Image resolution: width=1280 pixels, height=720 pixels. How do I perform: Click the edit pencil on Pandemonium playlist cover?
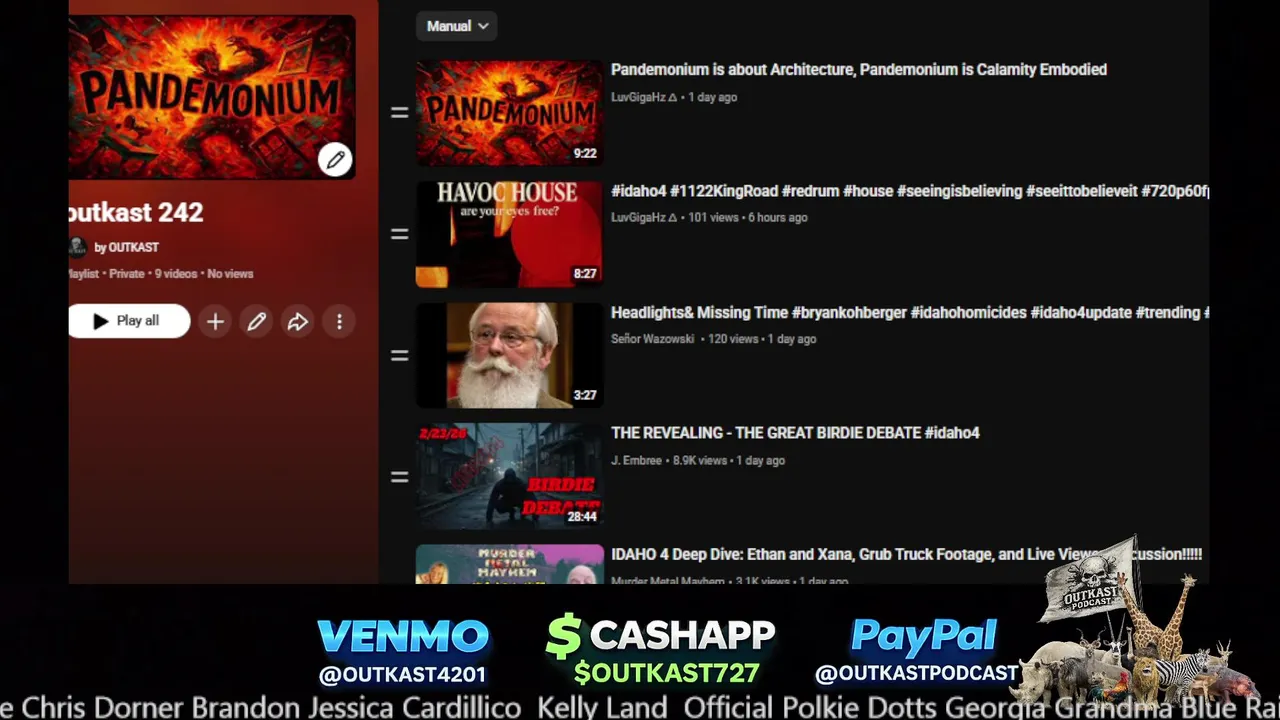click(335, 159)
